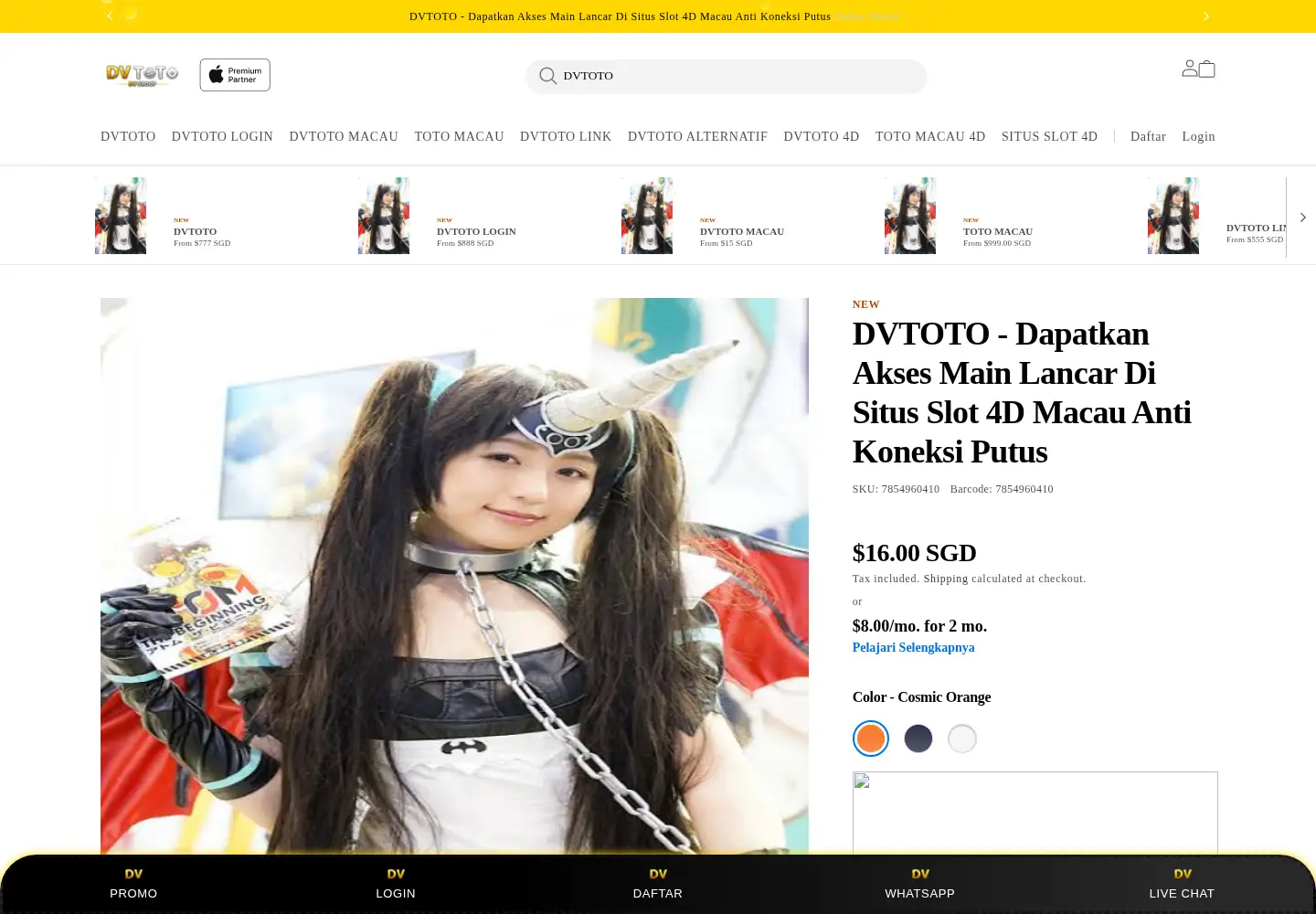1316x914 pixels.
Task: Click the Apple Premium Partner badge
Action: (x=235, y=75)
